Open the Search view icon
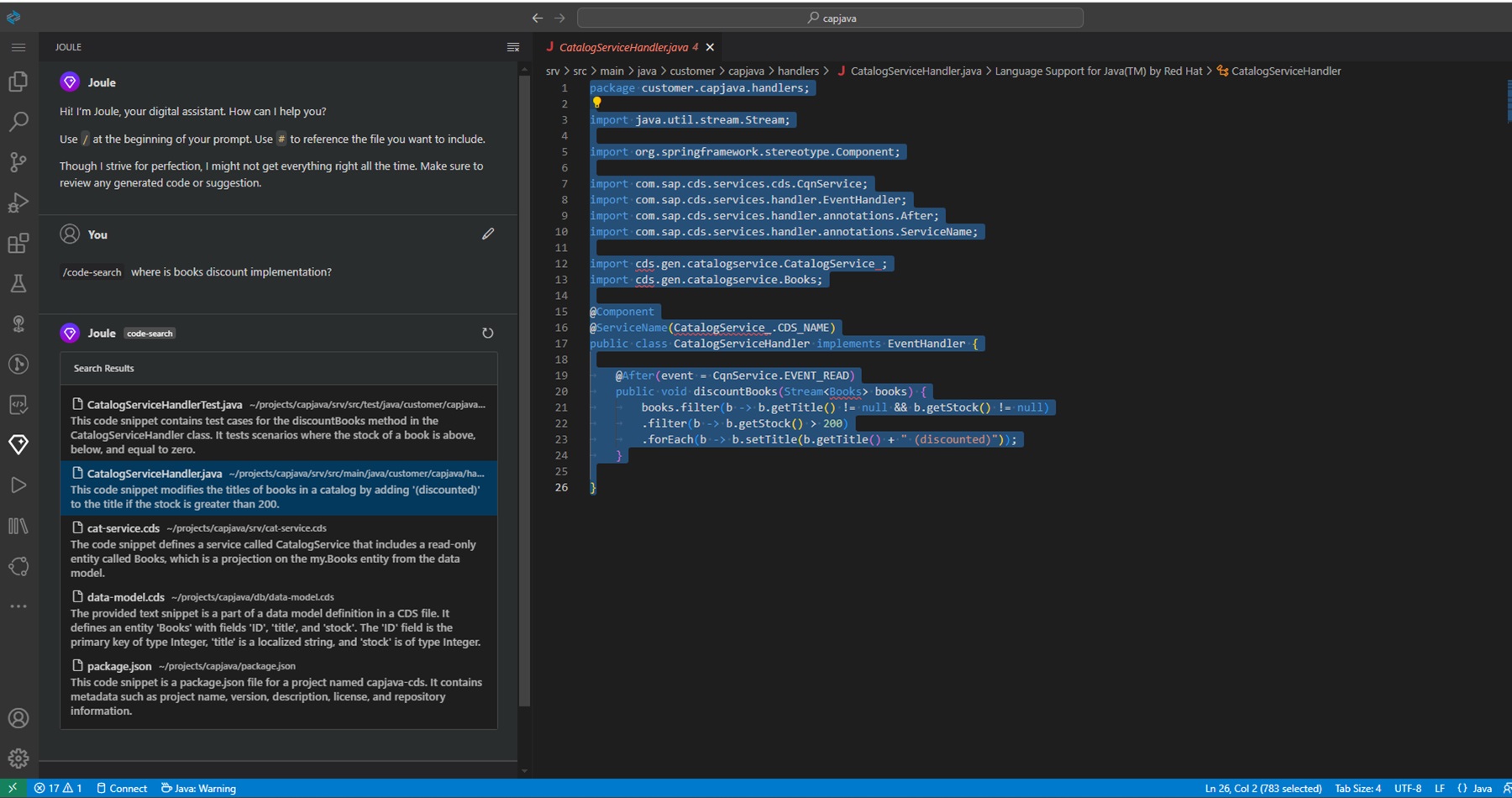Screen dimensions: 1512x798 click(x=18, y=122)
